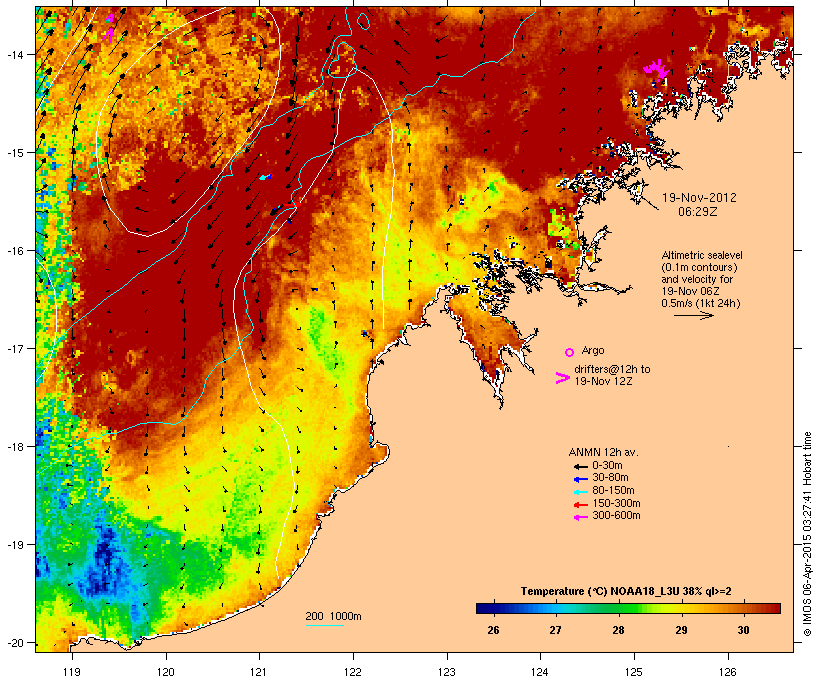Image resolution: width=820 pixels, height=680 pixels.
Task: Click the -14 latitude axis label
Action: pos(14,54)
